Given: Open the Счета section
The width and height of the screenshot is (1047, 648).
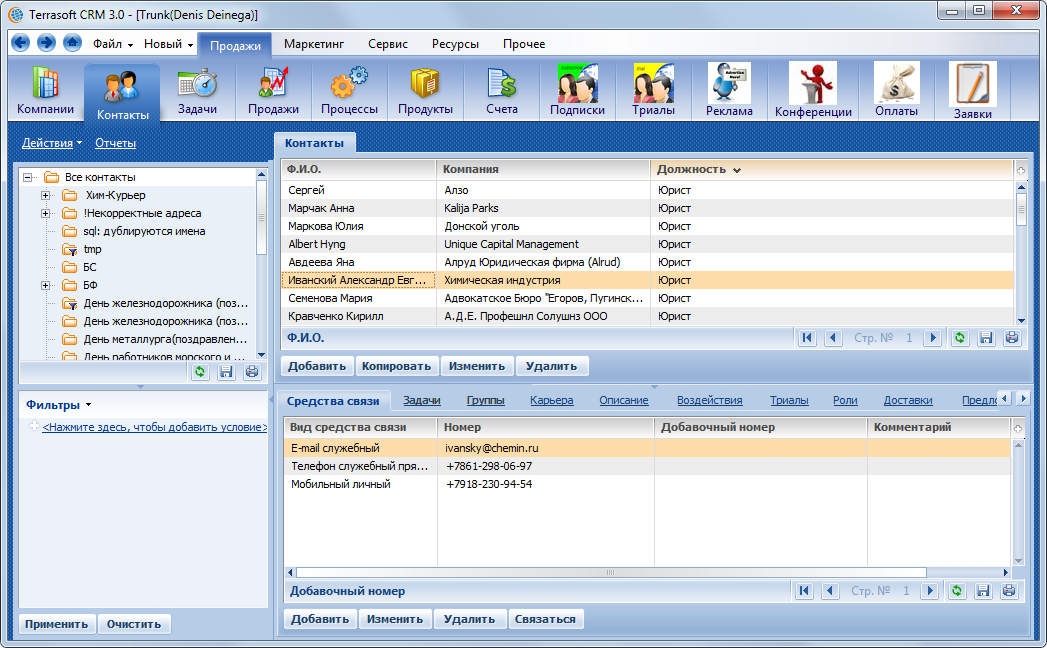Looking at the screenshot, I should (x=501, y=91).
